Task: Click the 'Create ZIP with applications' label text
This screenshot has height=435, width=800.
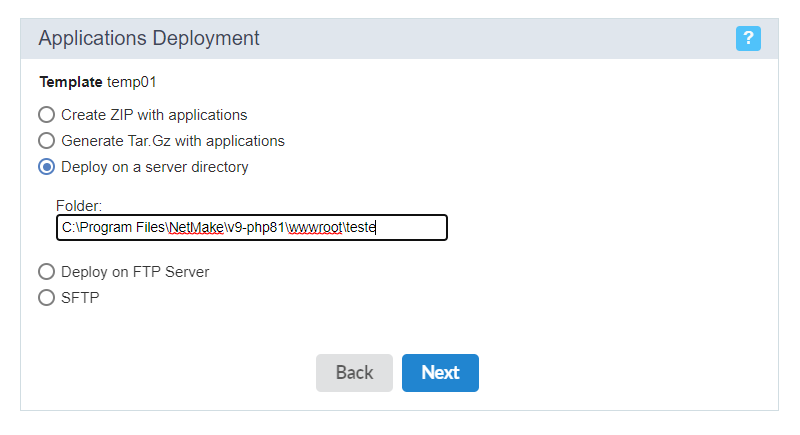Action: [154, 115]
